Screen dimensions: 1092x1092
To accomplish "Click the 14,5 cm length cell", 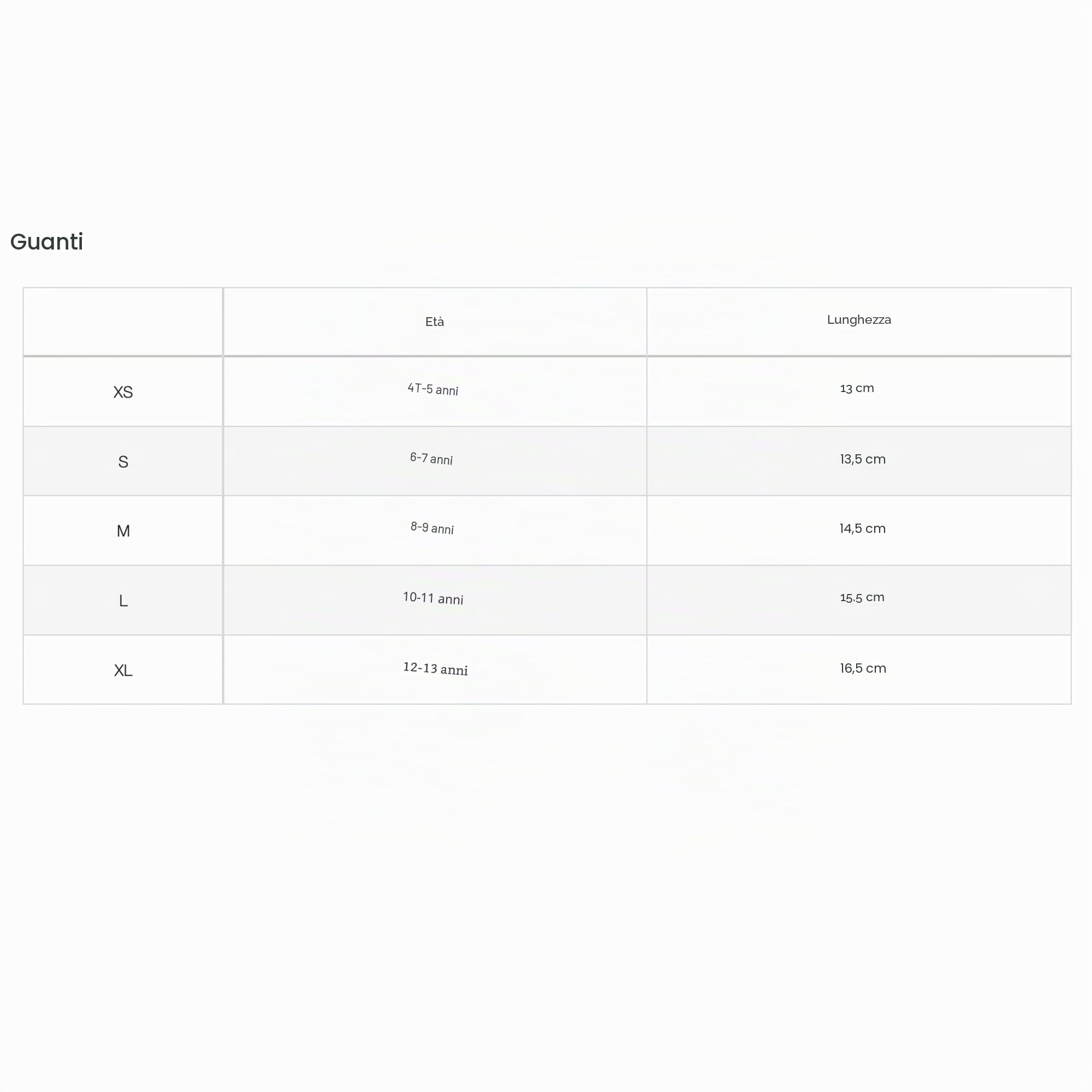I will click(863, 529).
